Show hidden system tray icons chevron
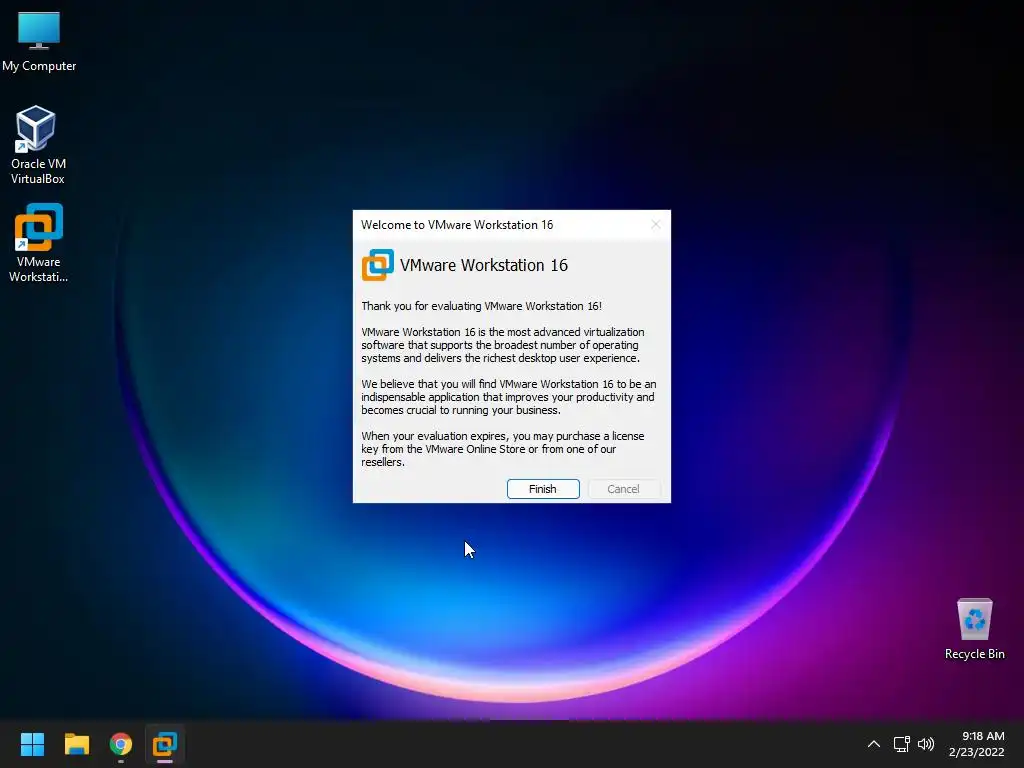Image resolution: width=1024 pixels, height=768 pixels. [874, 744]
